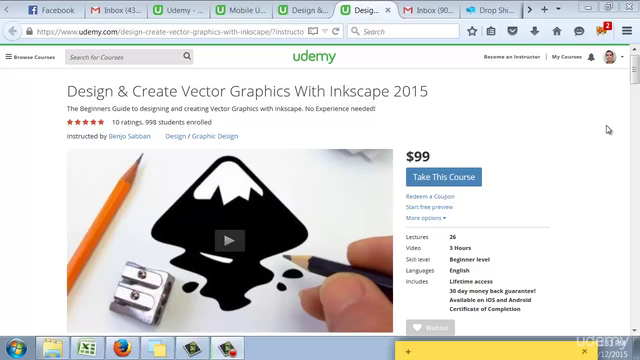Click the Redeem a Coupon link
Screen dimensions: 640x360
[x=430, y=196]
